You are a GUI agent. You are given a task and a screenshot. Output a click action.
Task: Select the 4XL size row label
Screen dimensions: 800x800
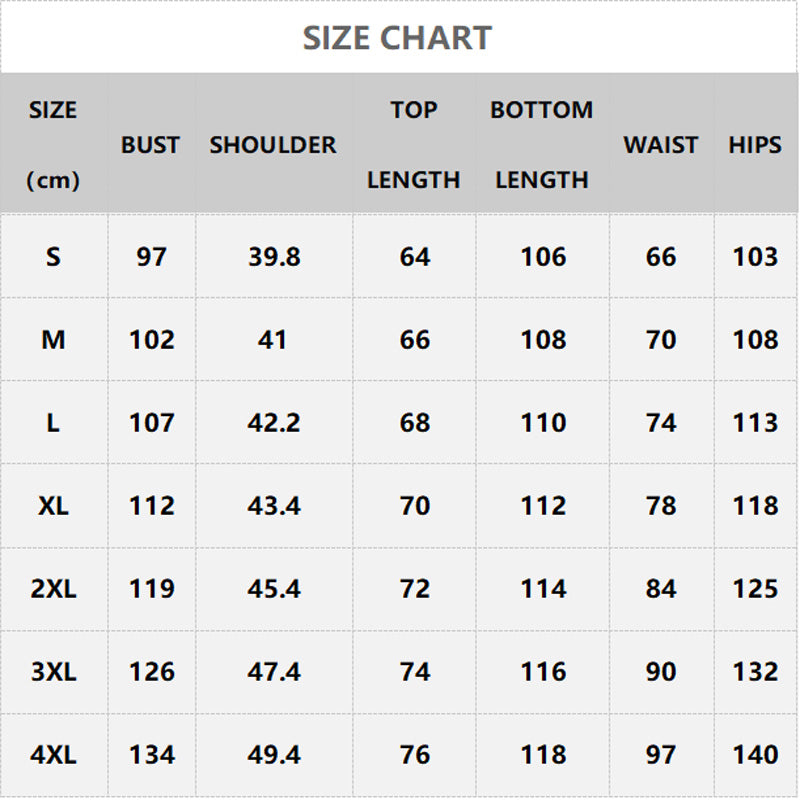53,755
